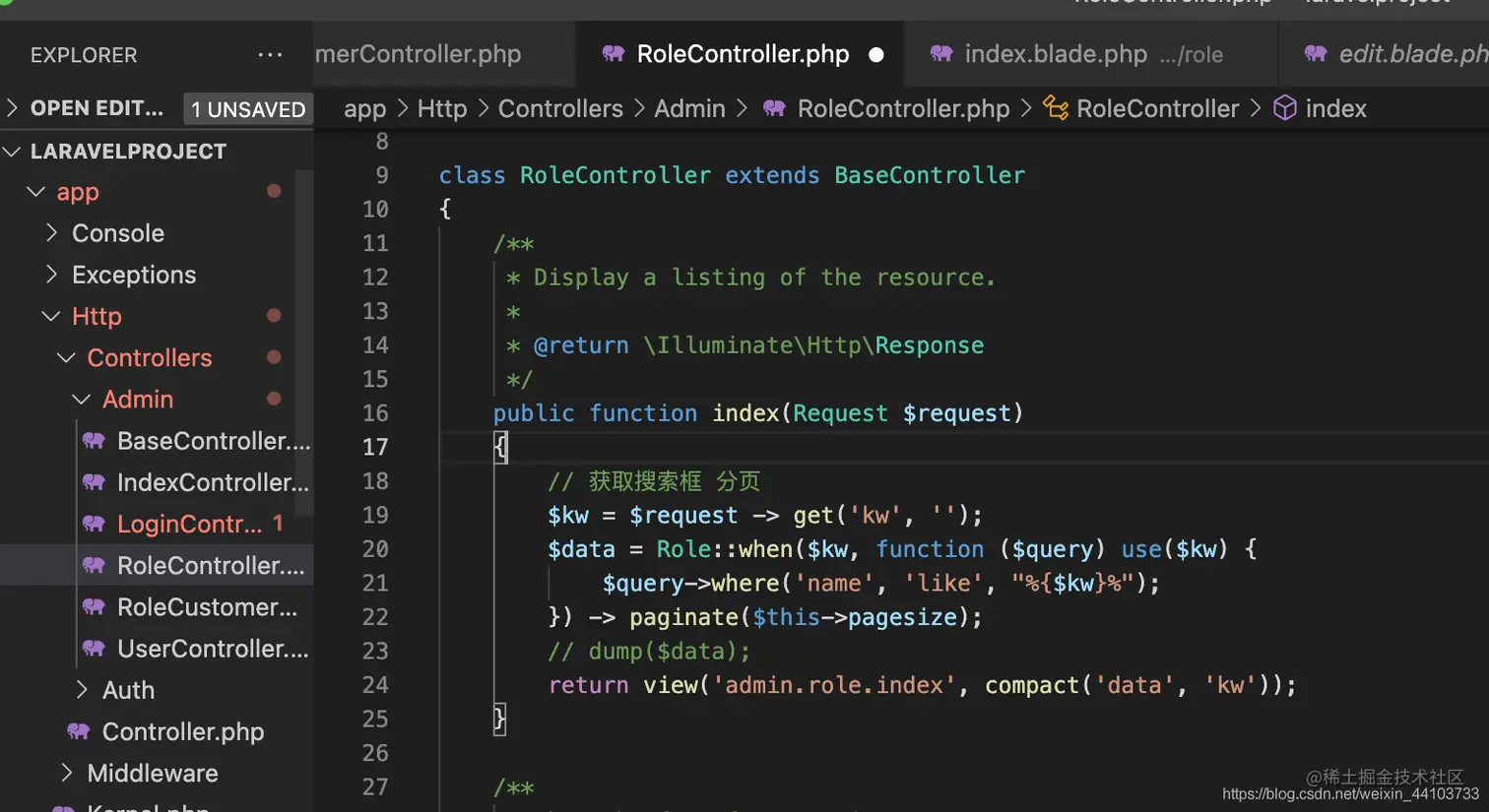Viewport: 1489px width, 812px height.
Task: Open RoleCustomer file in explorer
Action: coord(157,607)
